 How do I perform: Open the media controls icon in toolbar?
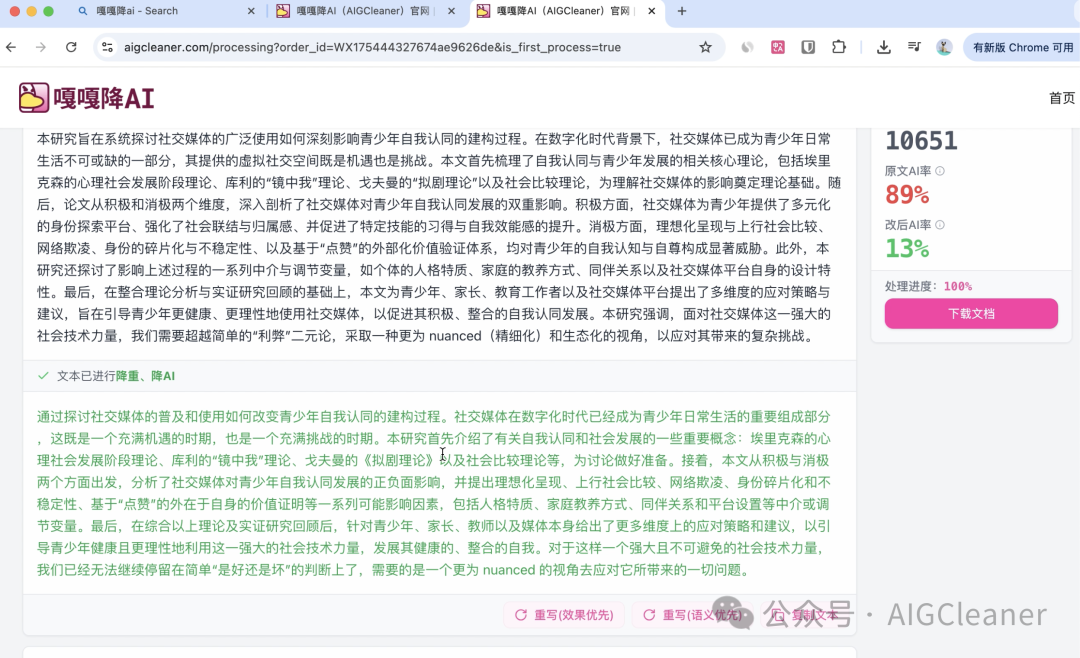tap(914, 47)
